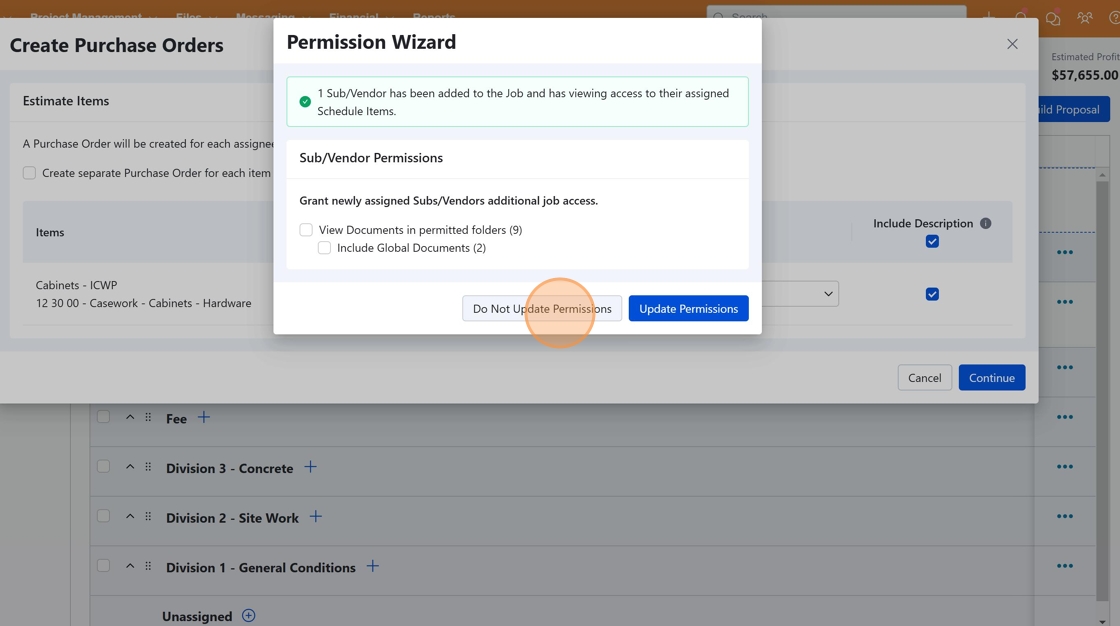
Task: Add item to Division 3 - Concrete
Action: tap(310, 467)
